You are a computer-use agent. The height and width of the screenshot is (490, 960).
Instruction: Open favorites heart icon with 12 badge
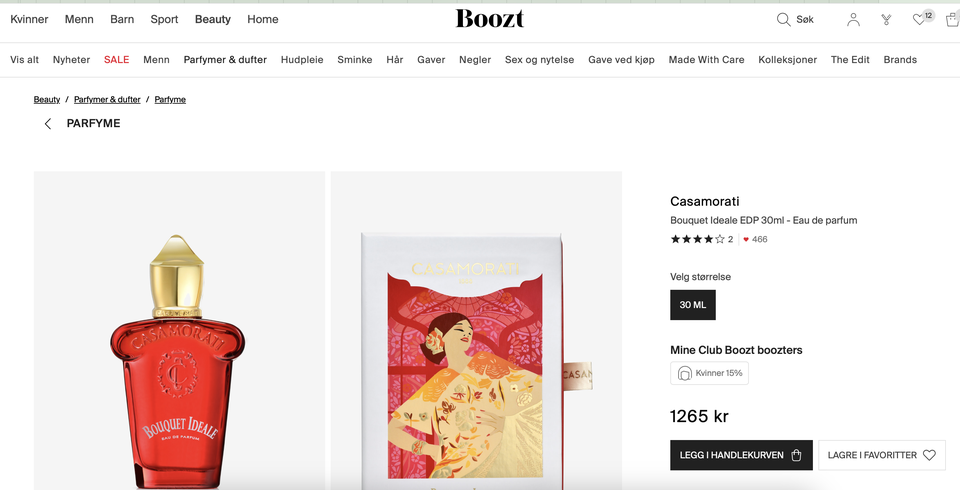[x=920, y=20]
